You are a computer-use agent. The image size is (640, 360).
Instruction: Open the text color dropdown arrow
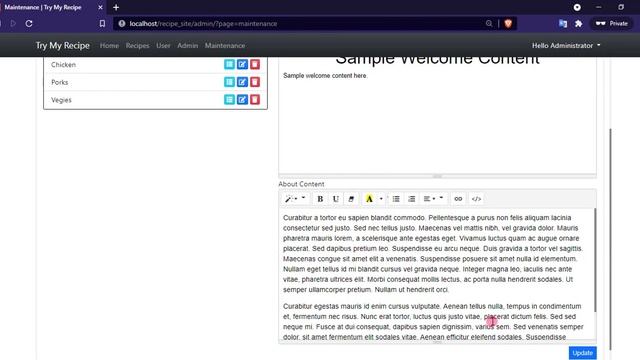click(381, 199)
